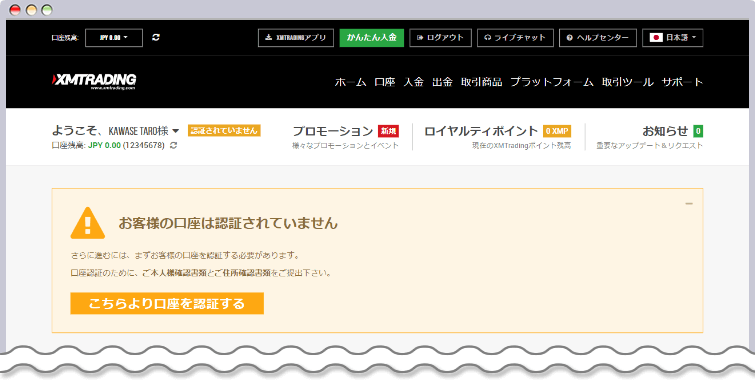Image resolution: width=755 pixels, height=380 pixels.
Task: Open ライブチャット live chat
Action: [x=515, y=38]
